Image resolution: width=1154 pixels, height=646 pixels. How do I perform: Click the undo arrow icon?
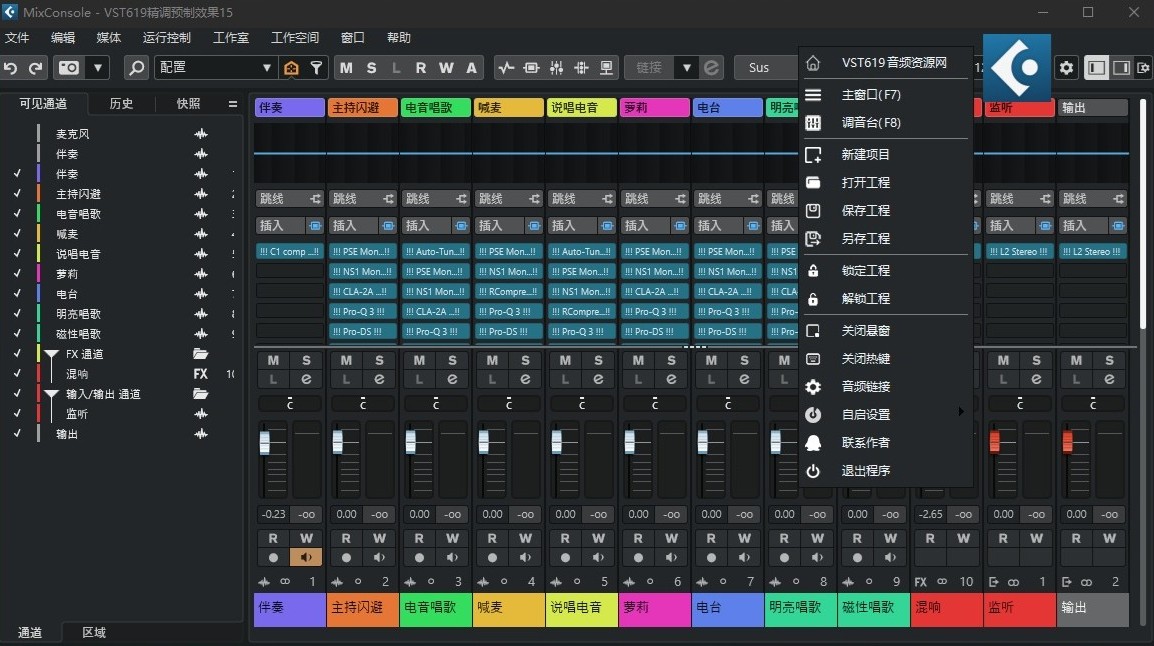click(11, 67)
